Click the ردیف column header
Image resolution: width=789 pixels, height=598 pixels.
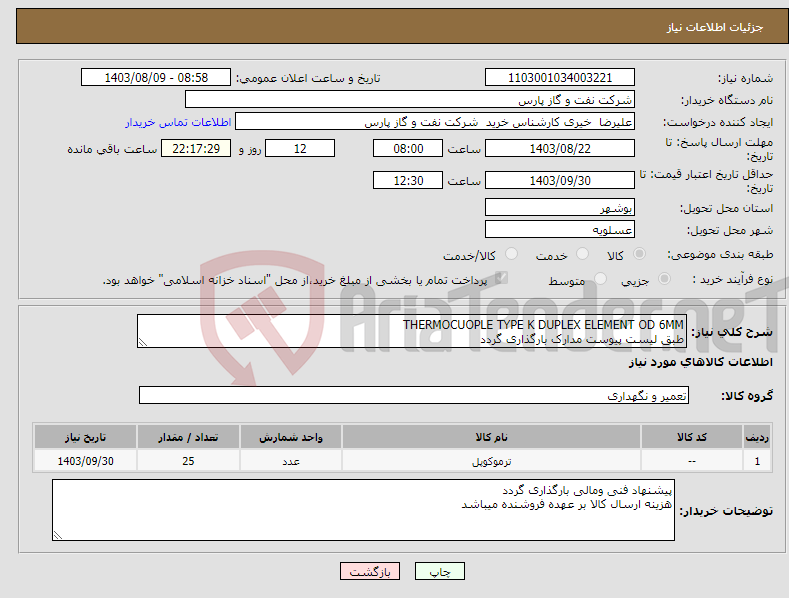(757, 437)
